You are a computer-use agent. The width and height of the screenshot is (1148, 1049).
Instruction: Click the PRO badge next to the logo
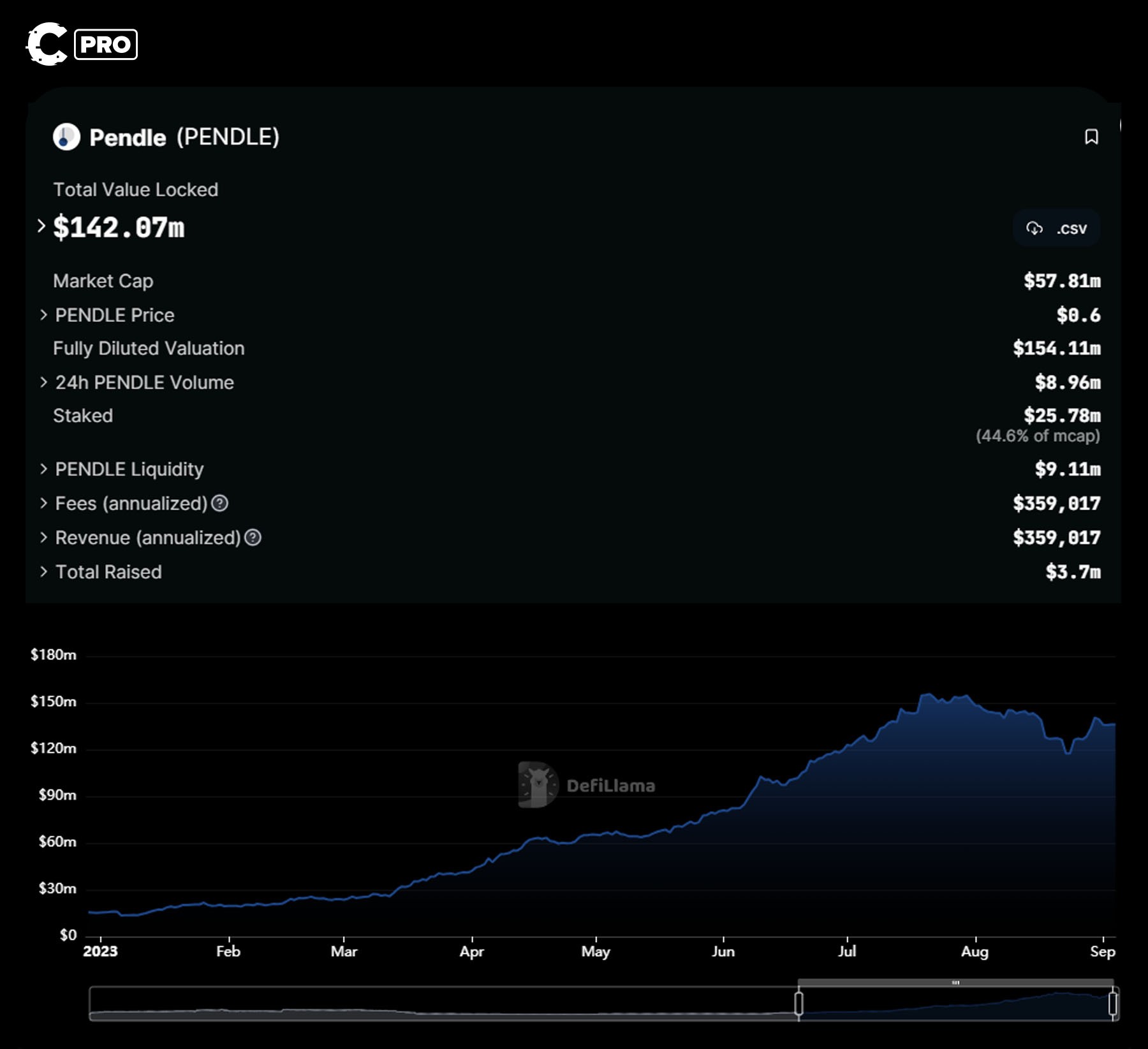106,45
